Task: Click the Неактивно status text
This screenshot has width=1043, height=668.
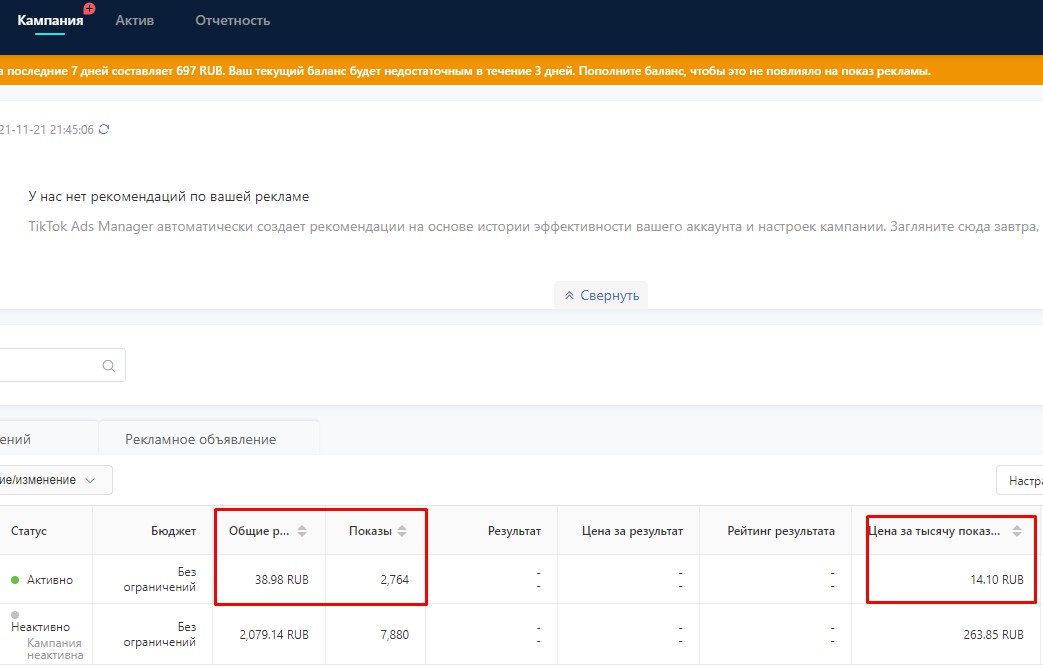Action: click(x=41, y=627)
